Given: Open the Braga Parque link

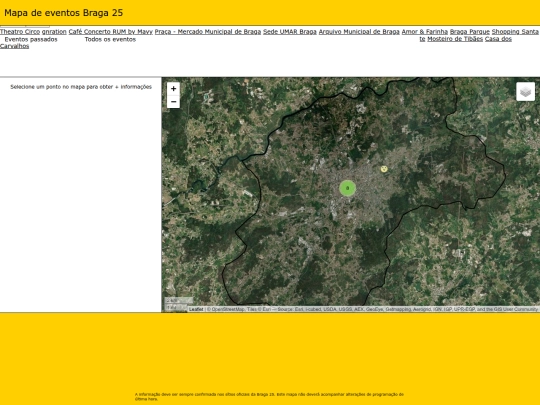Looking at the screenshot, I should [x=470, y=32].
